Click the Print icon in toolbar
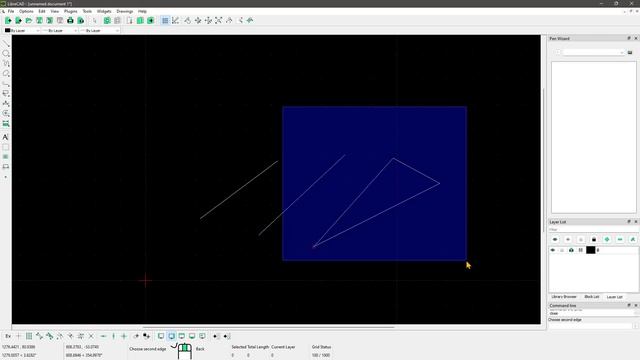This screenshot has width=640, height=360. click(x=70, y=20)
